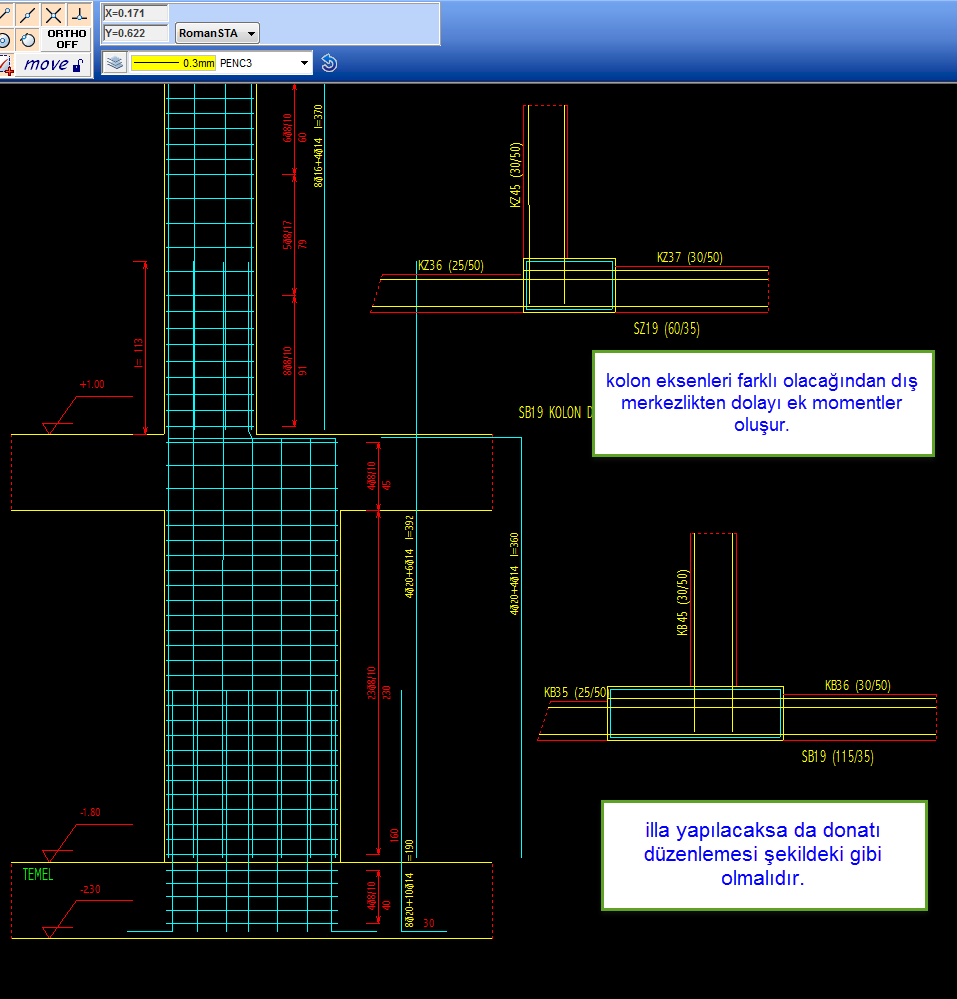
Task: Click the yellow 0.3mm line swatch
Action: pyautogui.click(x=173, y=63)
